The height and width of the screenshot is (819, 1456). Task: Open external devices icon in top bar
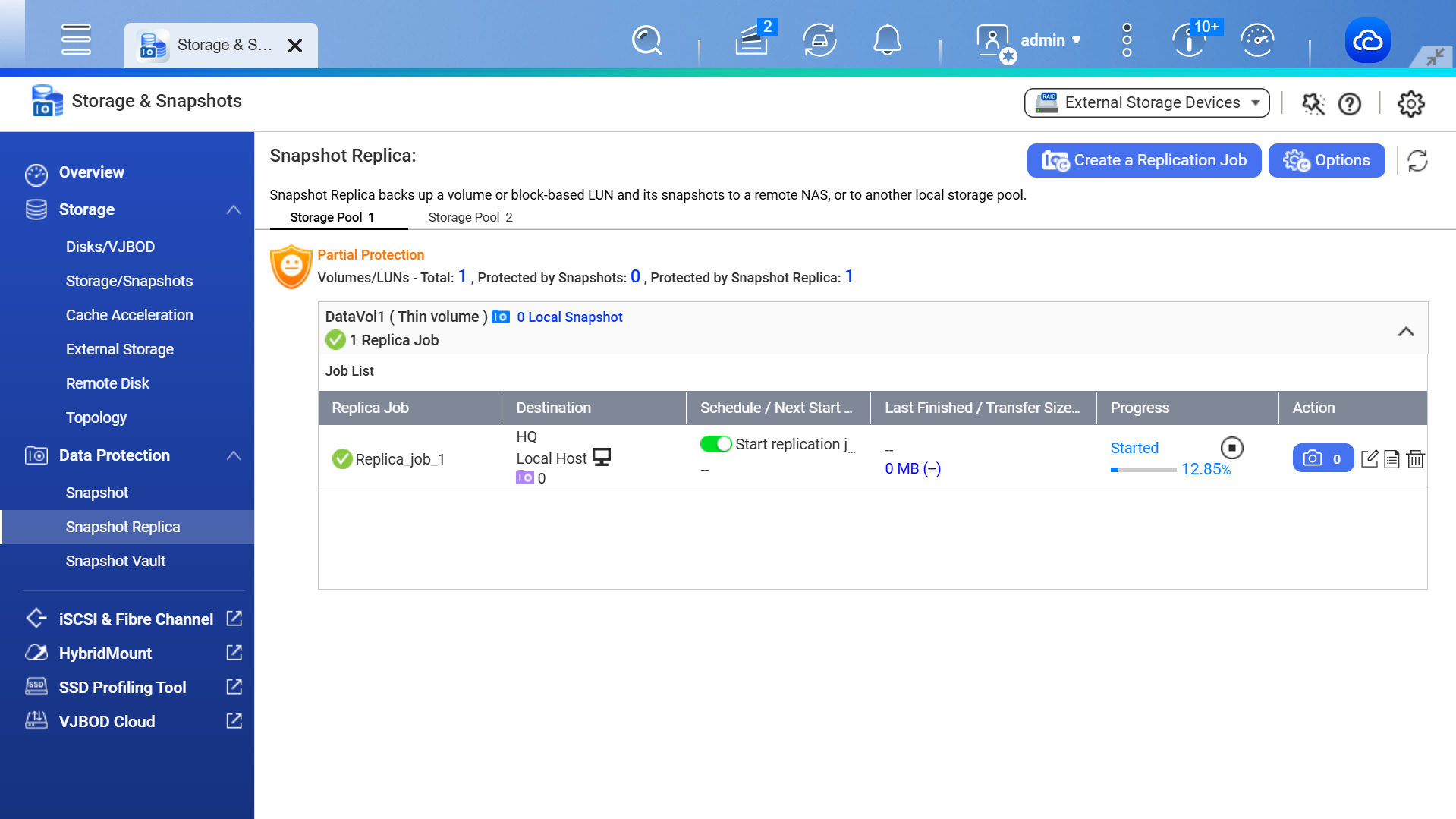819,40
